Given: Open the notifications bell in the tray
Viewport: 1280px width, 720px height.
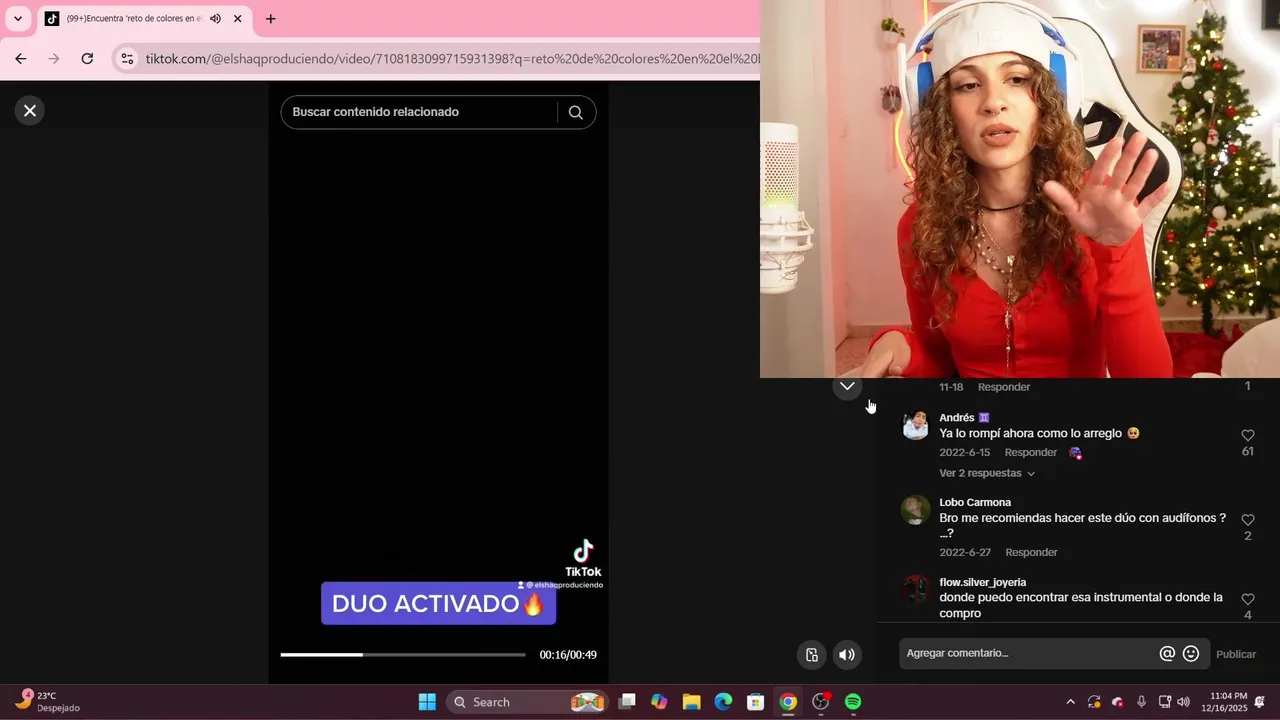Looking at the screenshot, I should 1260,702.
